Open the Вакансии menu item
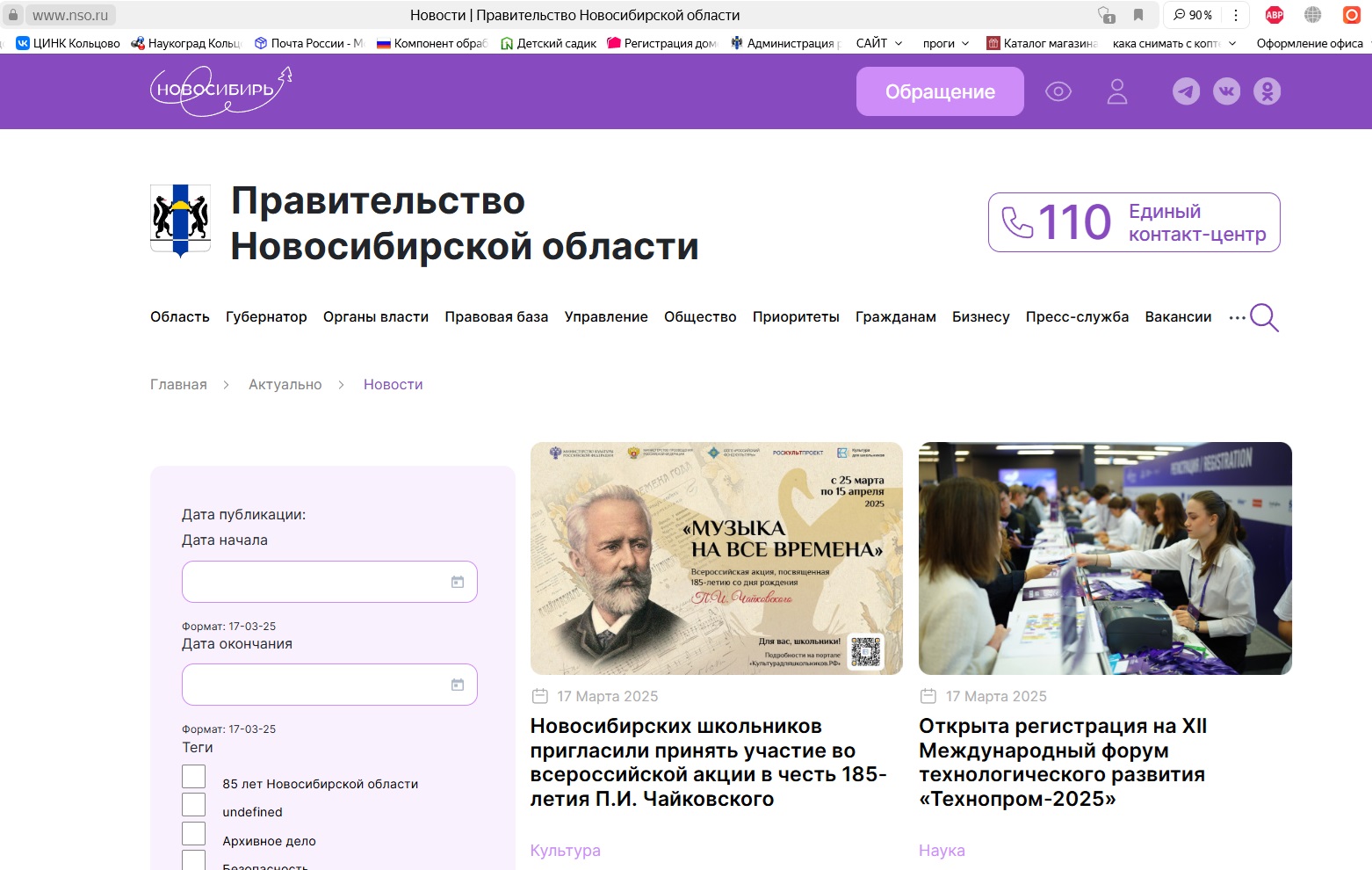The image size is (1372, 870). [1178, 317]
